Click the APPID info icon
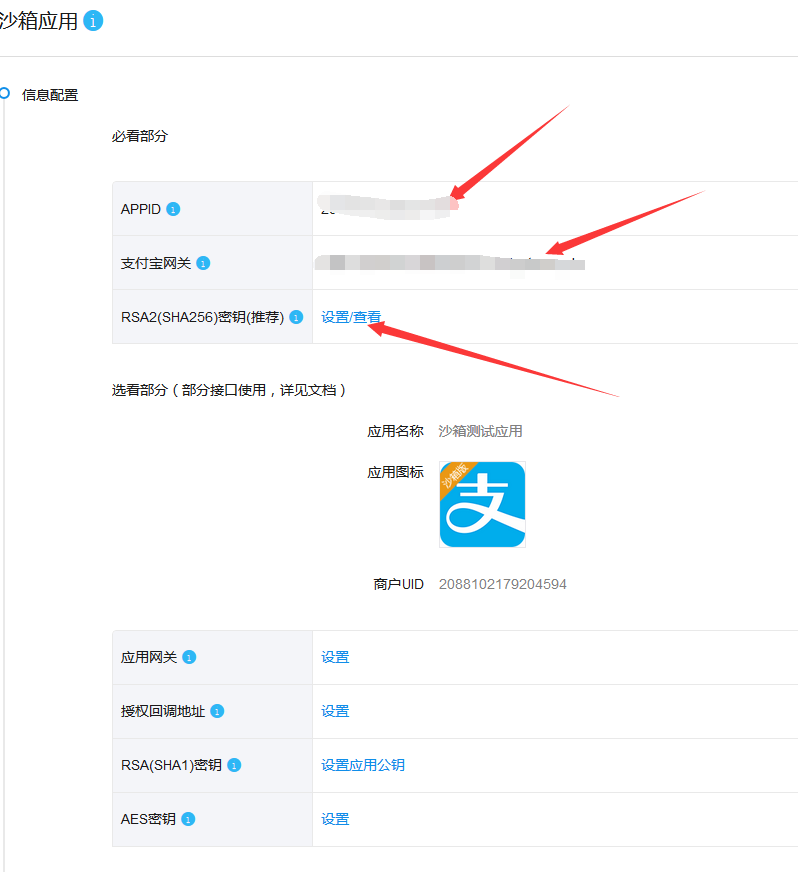Image resolution: width=798 pixels, height=872 pixels. (x=173, y=209)
